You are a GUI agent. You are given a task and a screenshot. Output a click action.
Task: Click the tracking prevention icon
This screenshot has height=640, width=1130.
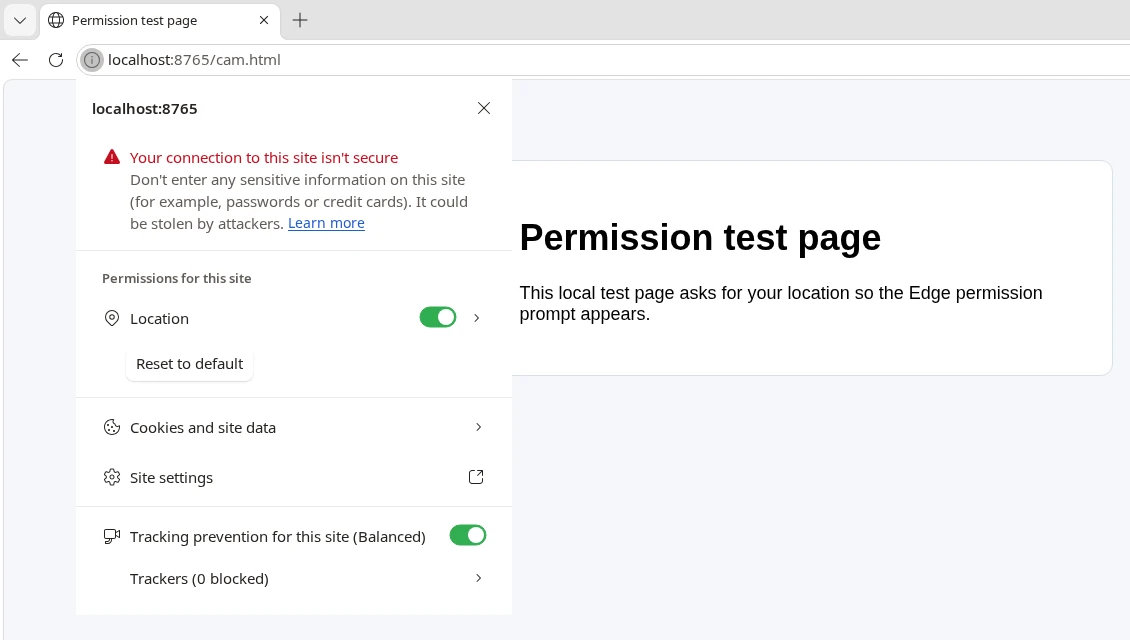coord(112,536)
